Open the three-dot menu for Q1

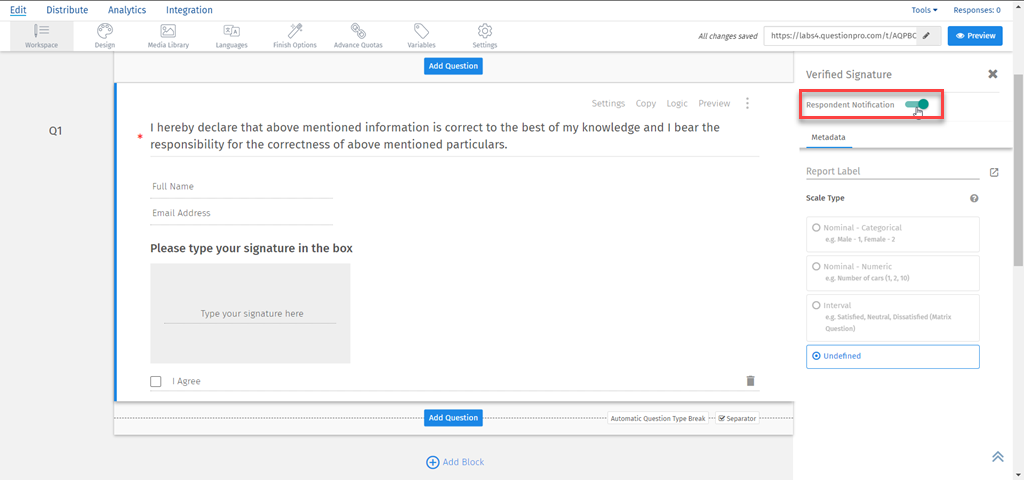tap(748, 104)
